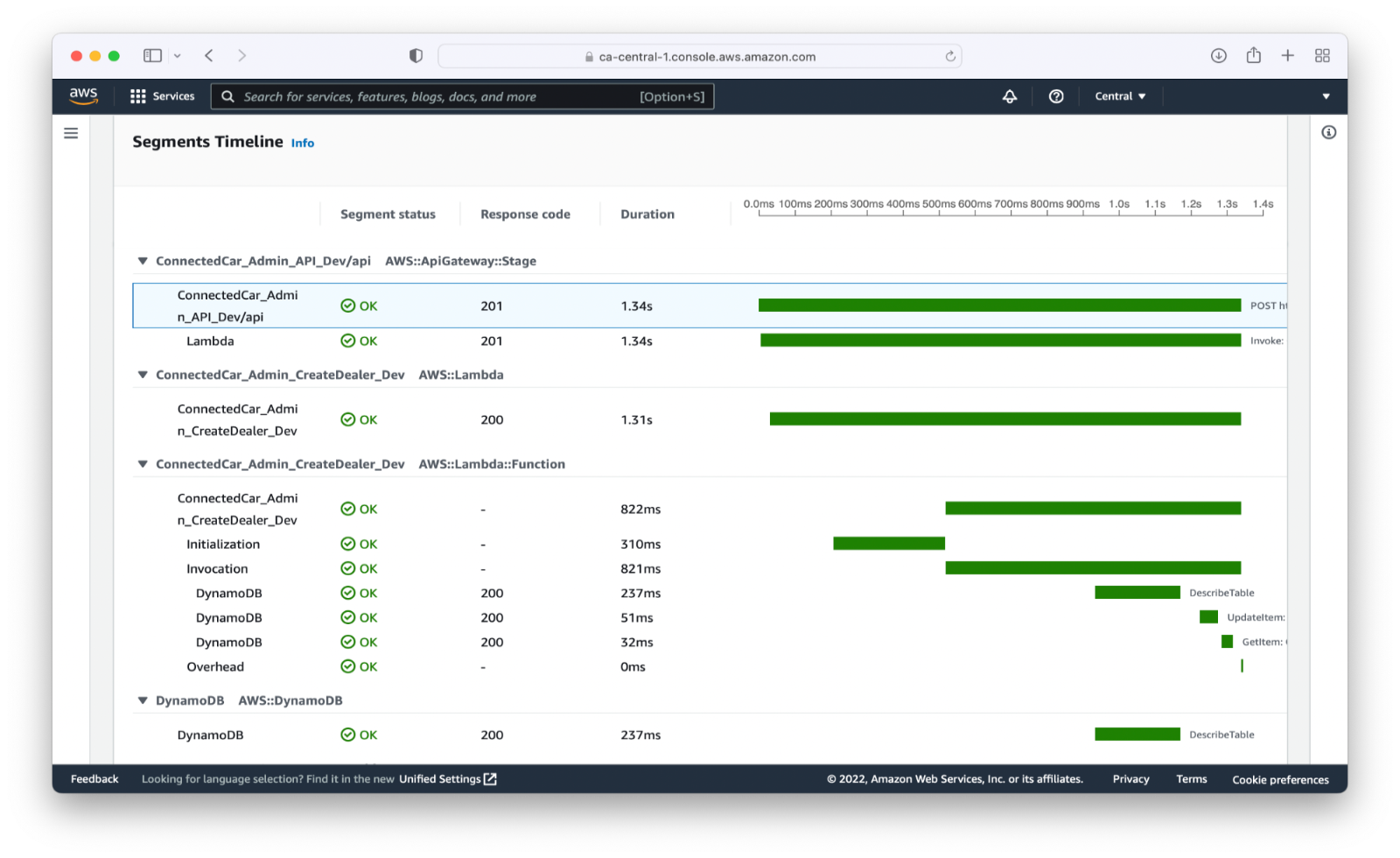Open Unified Settings link

click(448, 779)
